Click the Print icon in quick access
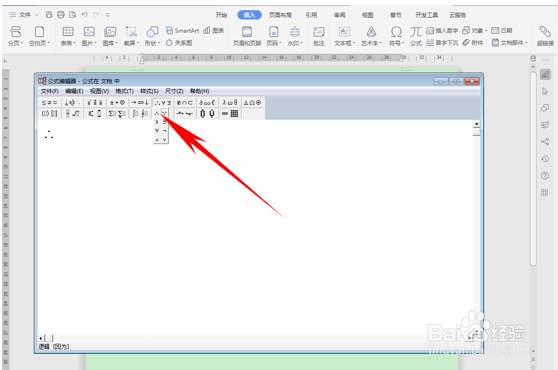 61,15
